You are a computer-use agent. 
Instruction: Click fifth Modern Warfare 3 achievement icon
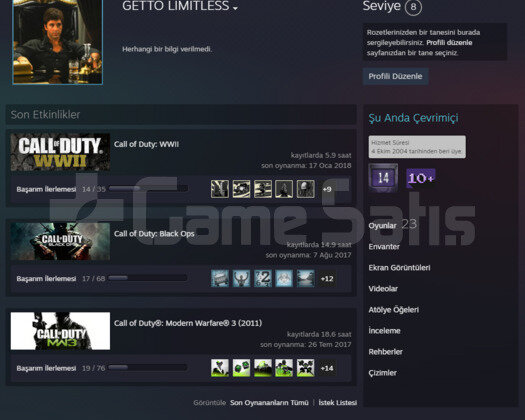(x=306, y=368)
